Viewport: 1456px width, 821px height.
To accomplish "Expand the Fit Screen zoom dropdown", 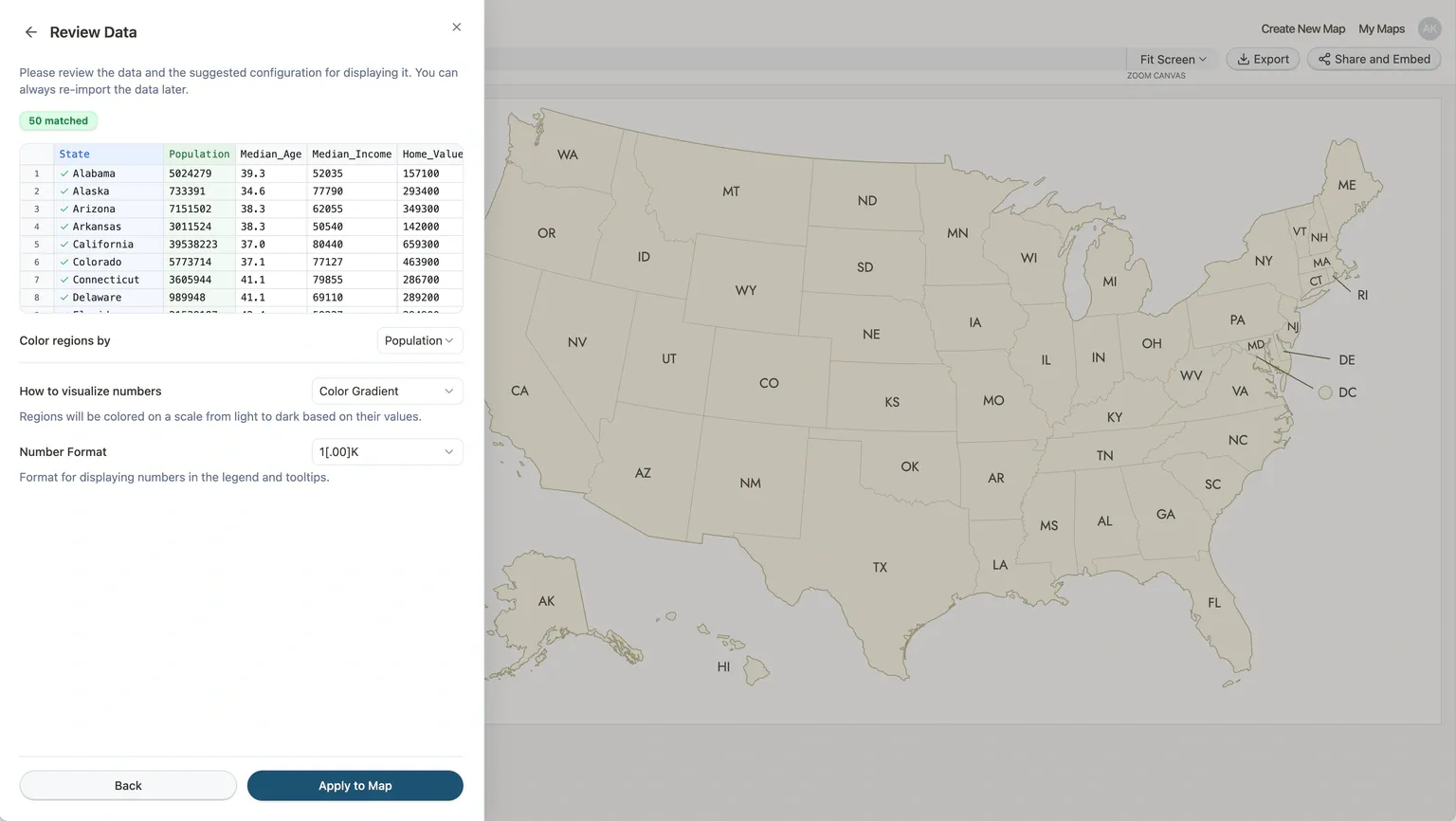I will coord(1173,59).
